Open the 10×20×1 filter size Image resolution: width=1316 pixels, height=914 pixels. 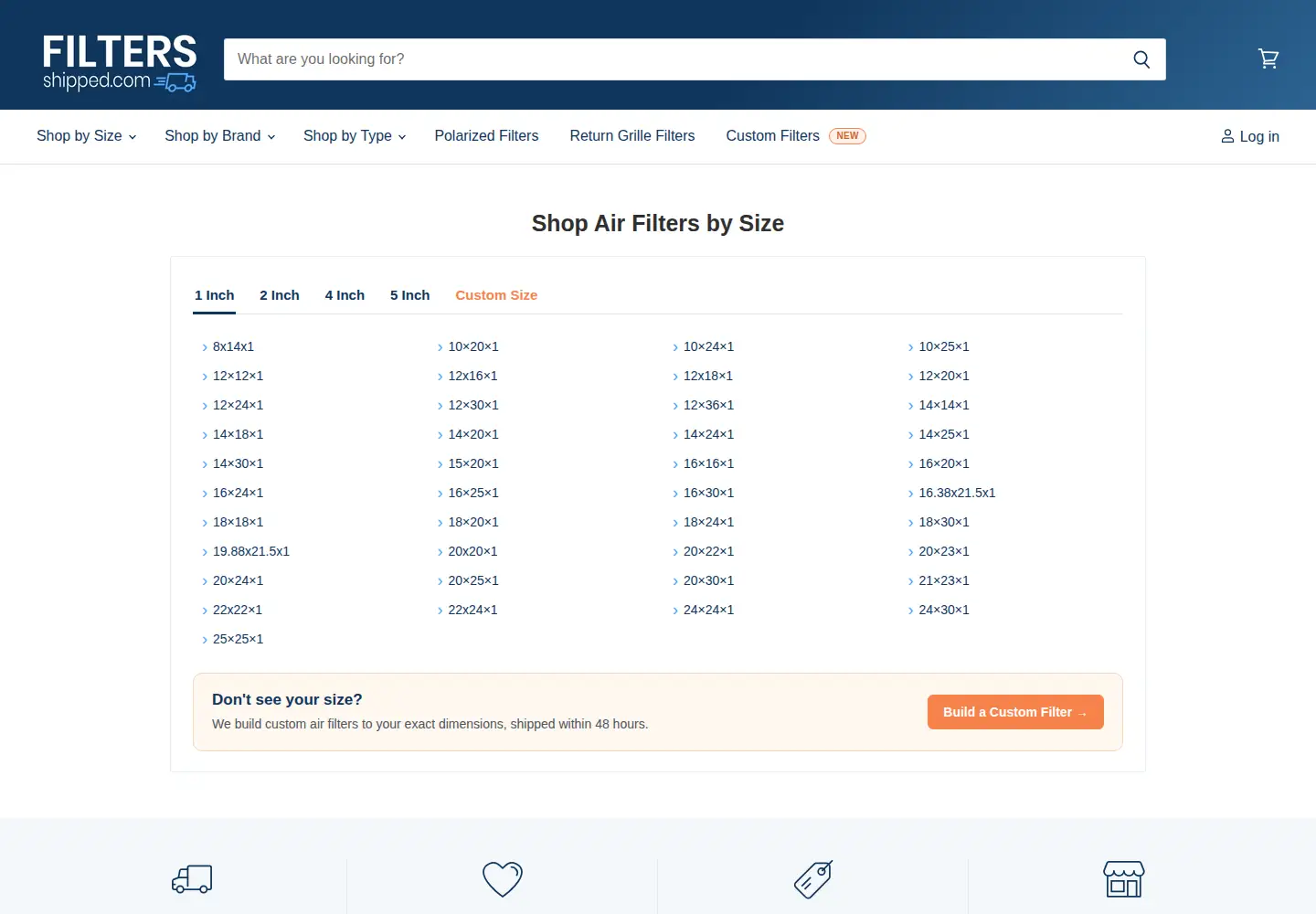[473, 346]
